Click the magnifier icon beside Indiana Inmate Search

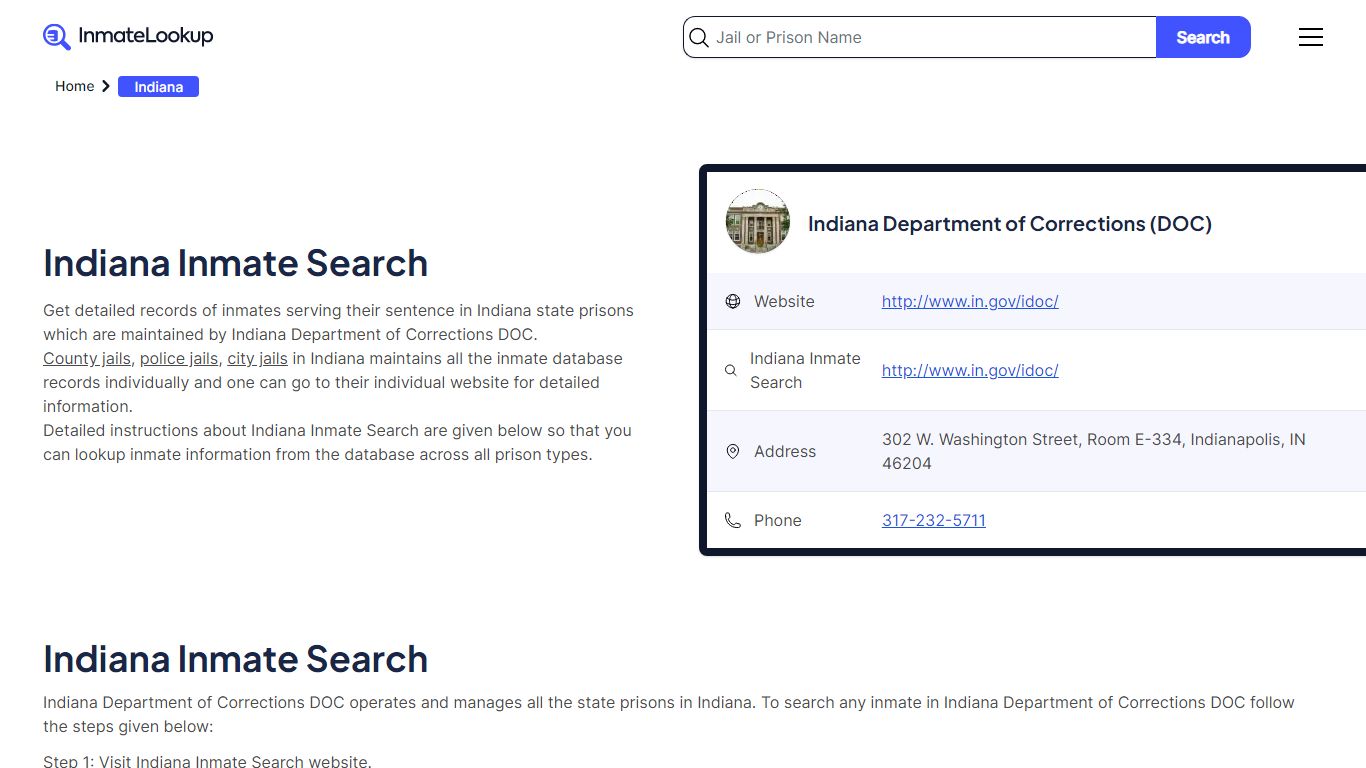point(731,370)
